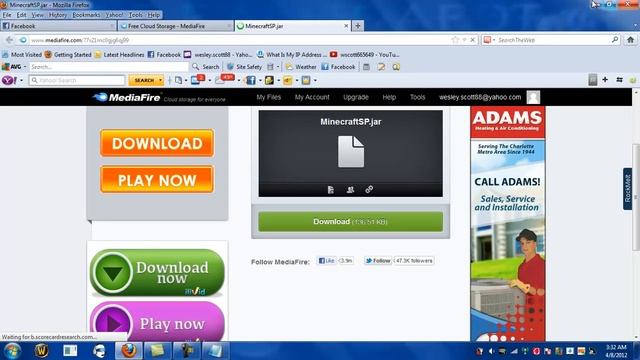Expand the yellow SEARCH button dropdown arrow
The height and width of the screenshot is (360, 640).
(x=160, y=80)
